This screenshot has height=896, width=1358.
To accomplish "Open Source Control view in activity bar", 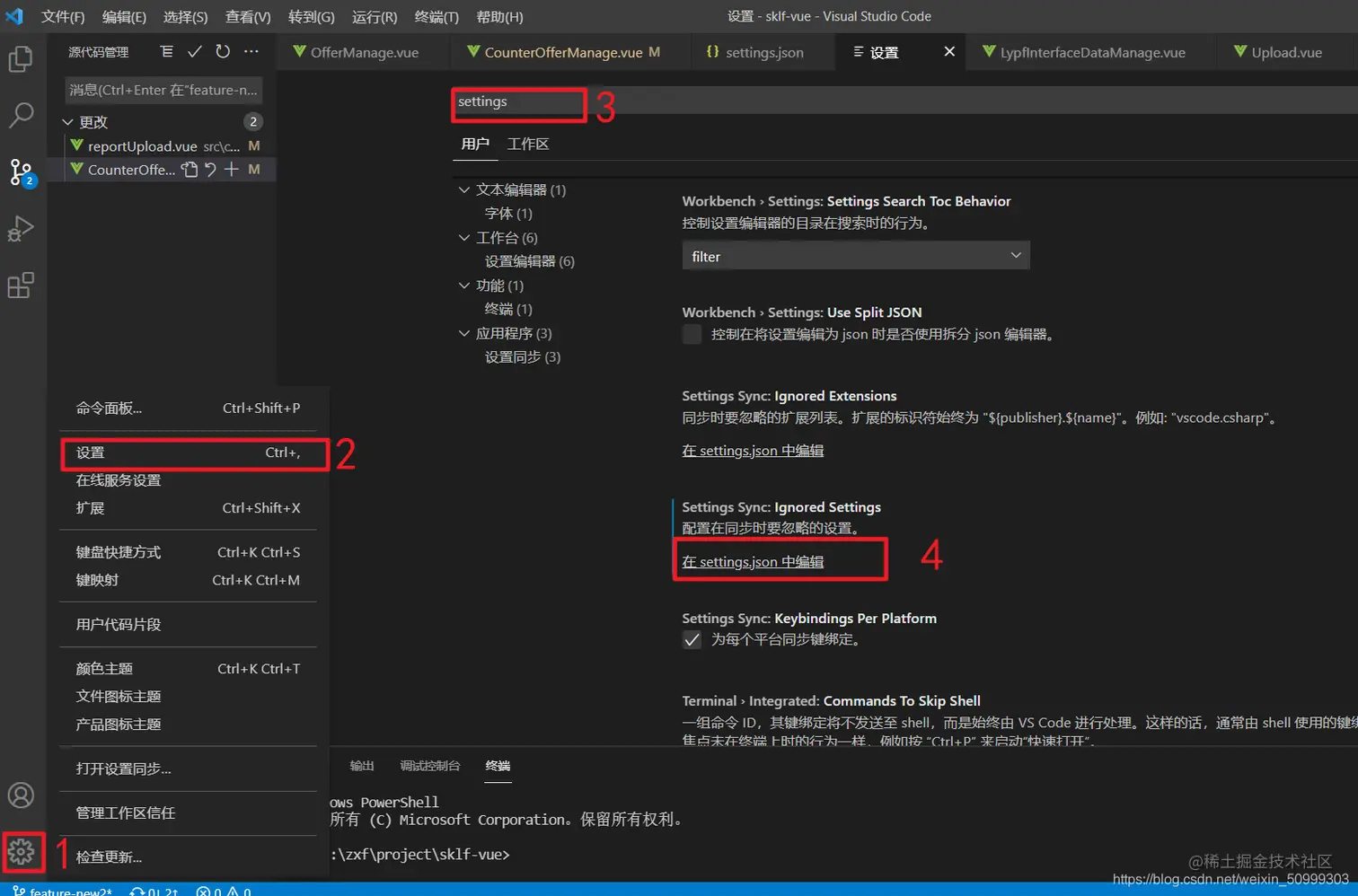I will pos(21,171).
